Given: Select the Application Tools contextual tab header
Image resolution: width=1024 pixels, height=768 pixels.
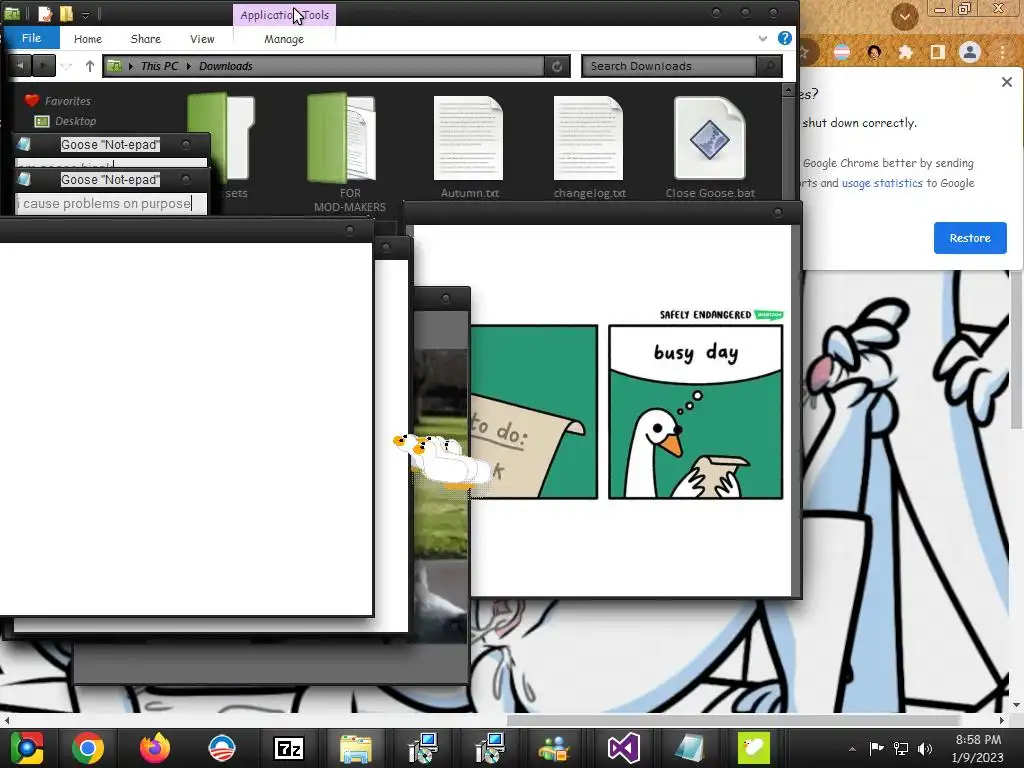Looking at the screenshot, I should point(285,15).
